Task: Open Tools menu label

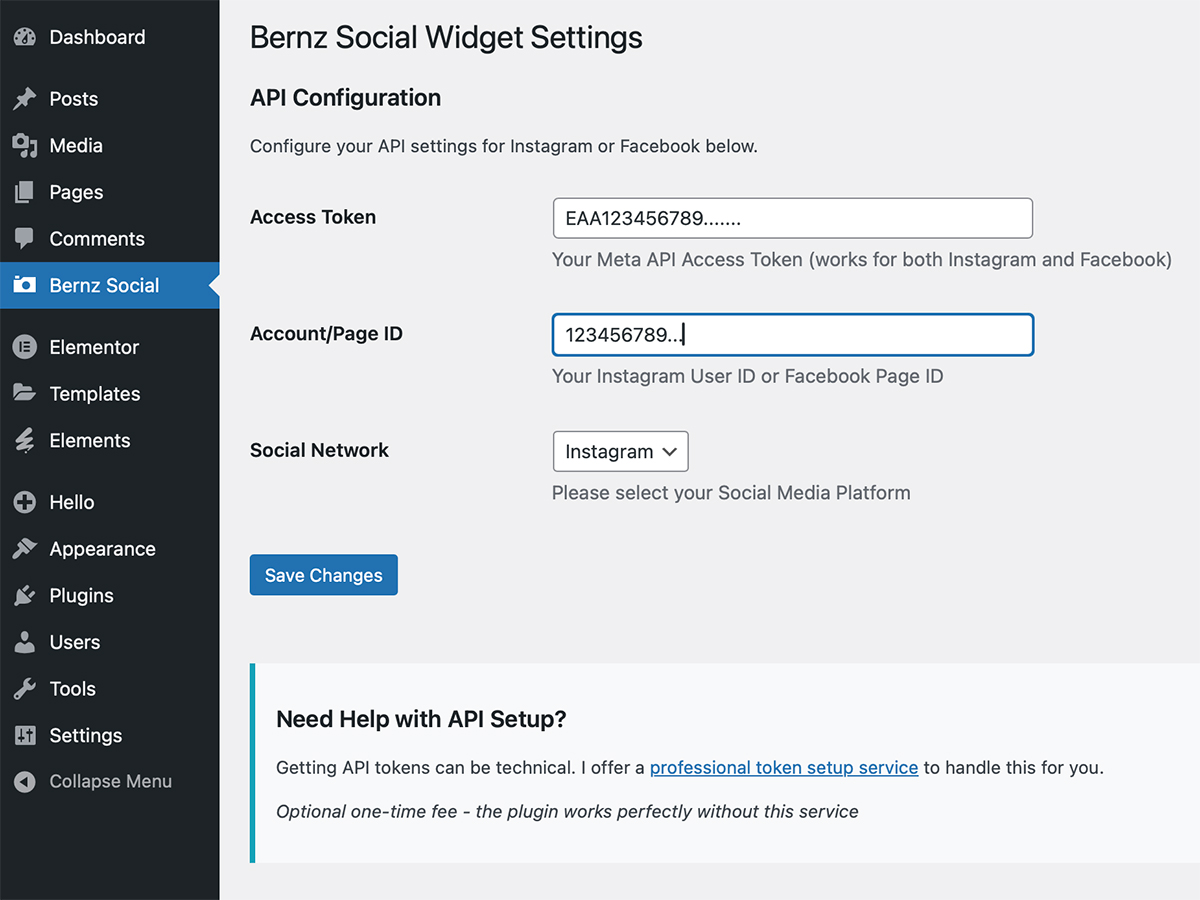Action: (x=72, y=689)
